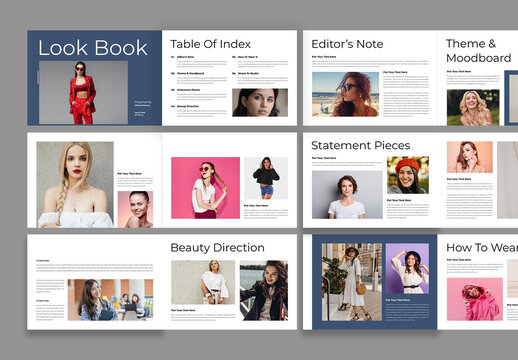Select the photo of woman in pink hoodie
The width and height of the screenshot is (518, 360).
click(x=475, y=299)
